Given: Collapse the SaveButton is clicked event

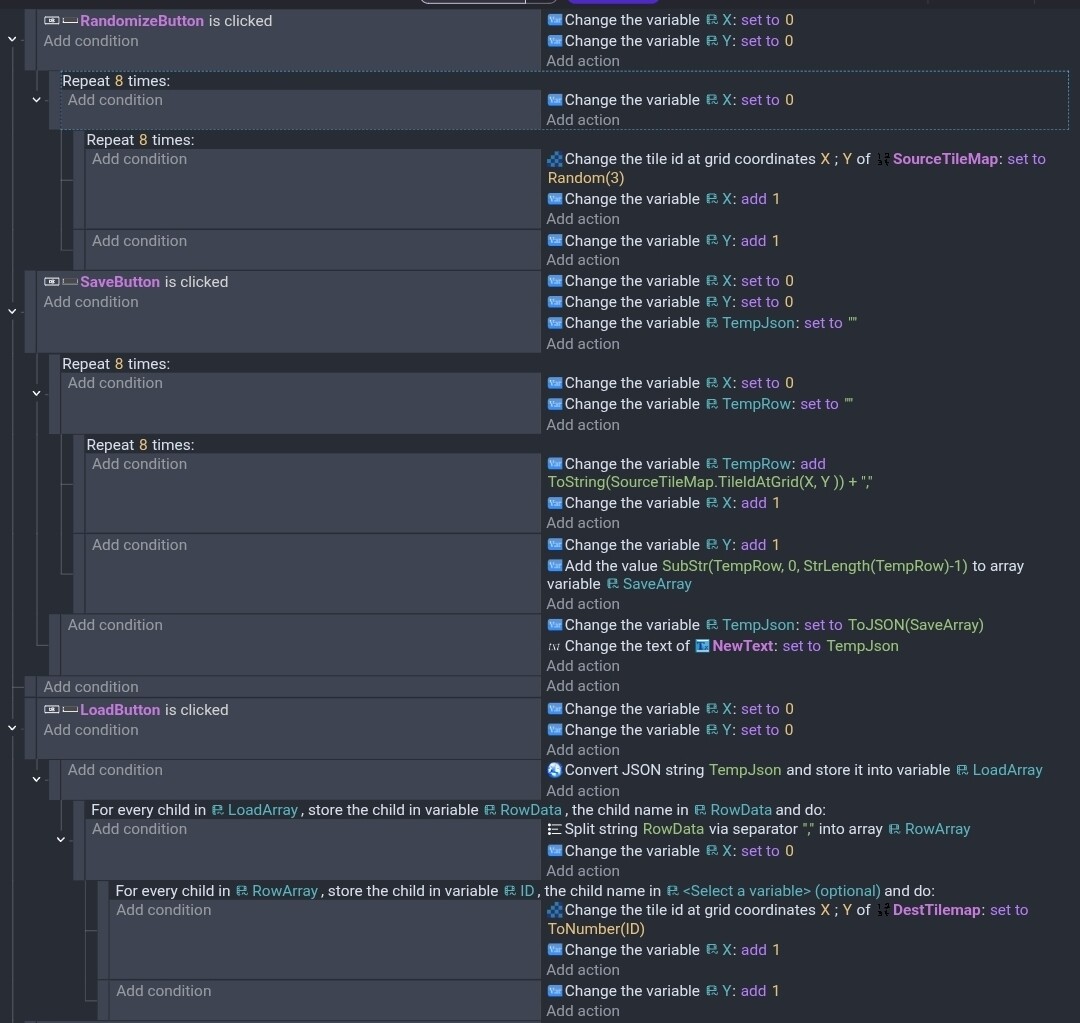Looking at the screenshot, I should pyautogui.click(x=12, y=311).
